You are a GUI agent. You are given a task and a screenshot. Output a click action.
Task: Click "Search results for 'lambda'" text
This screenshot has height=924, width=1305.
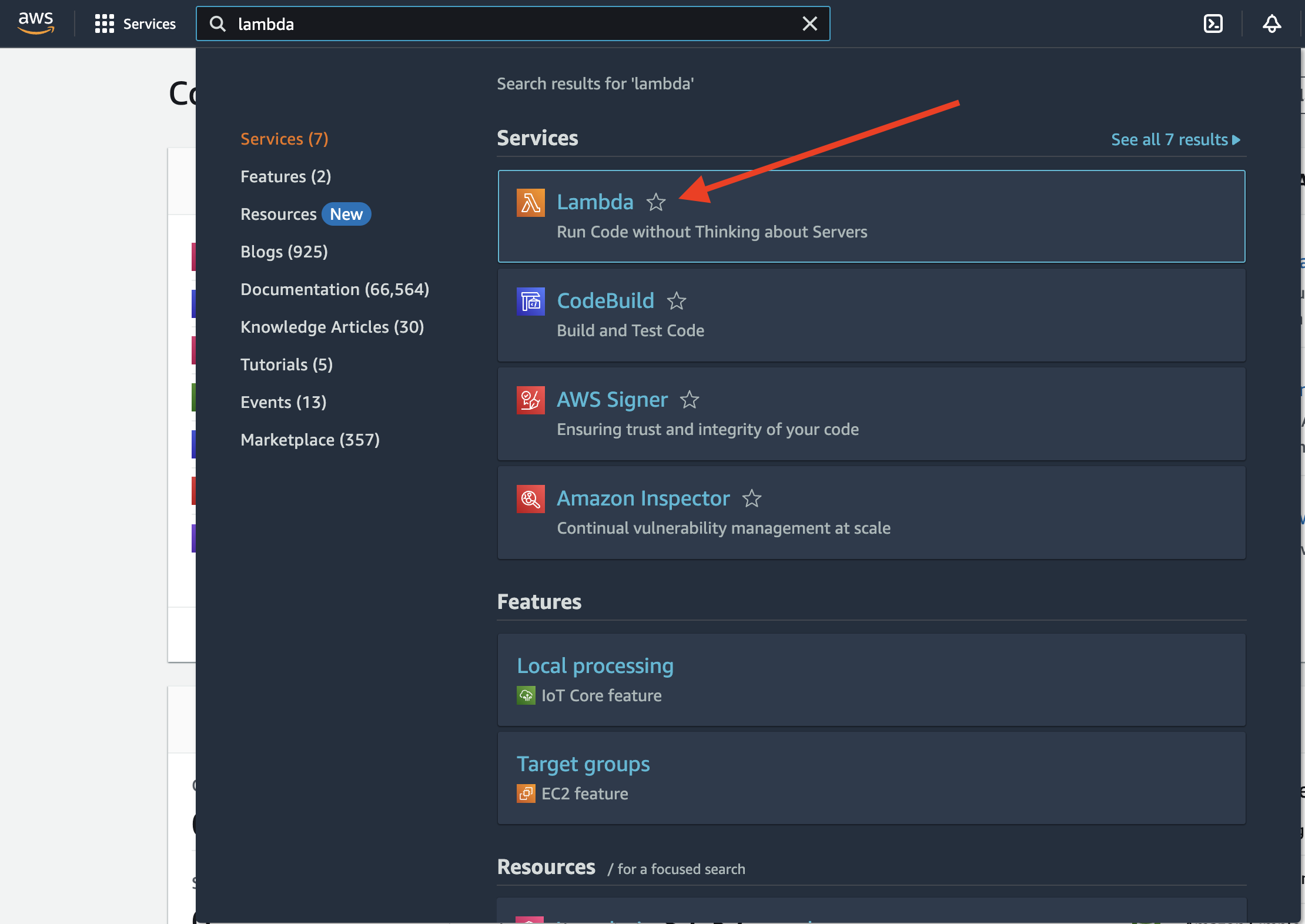point(595,83)
